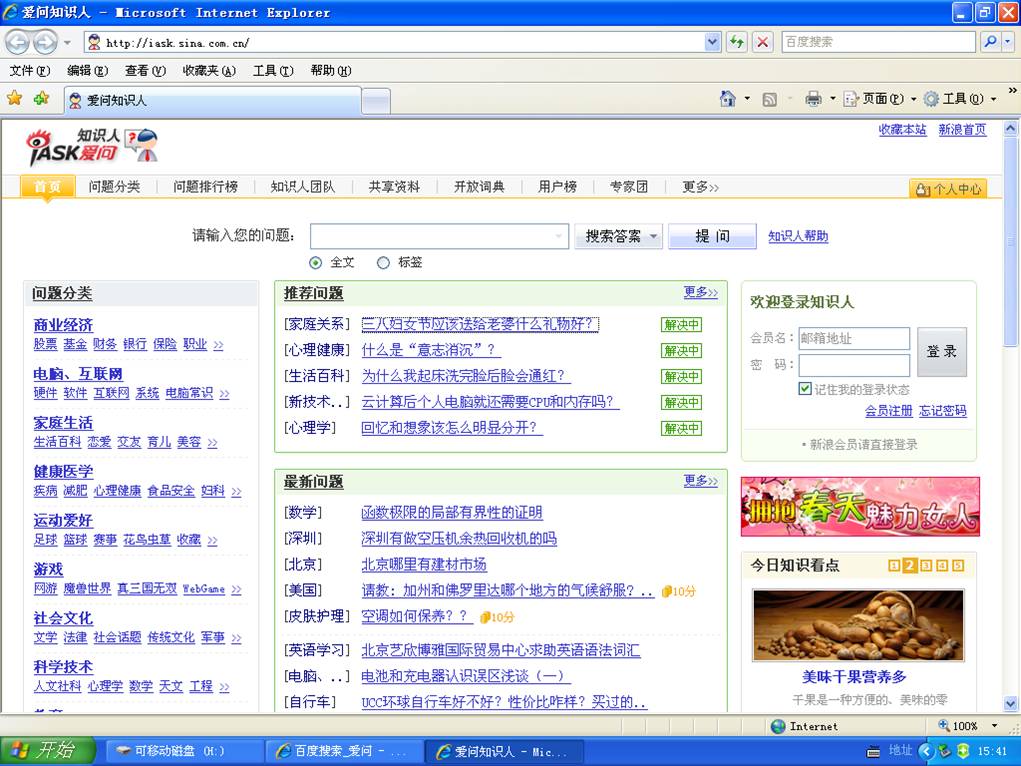Click the RSS feeds icon in command bar

pos(769,99)
